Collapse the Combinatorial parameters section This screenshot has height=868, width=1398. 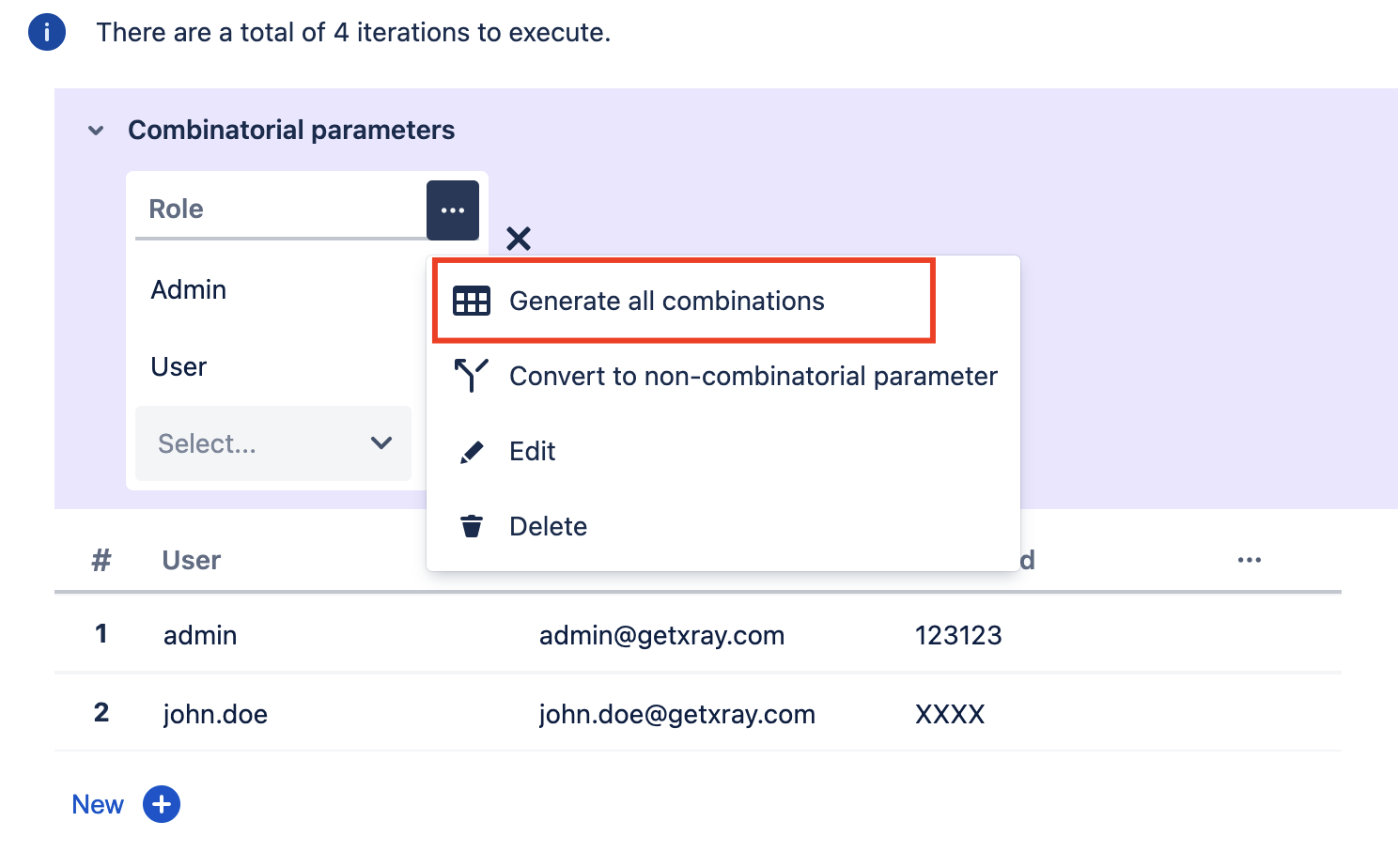(x=96, y=131)
